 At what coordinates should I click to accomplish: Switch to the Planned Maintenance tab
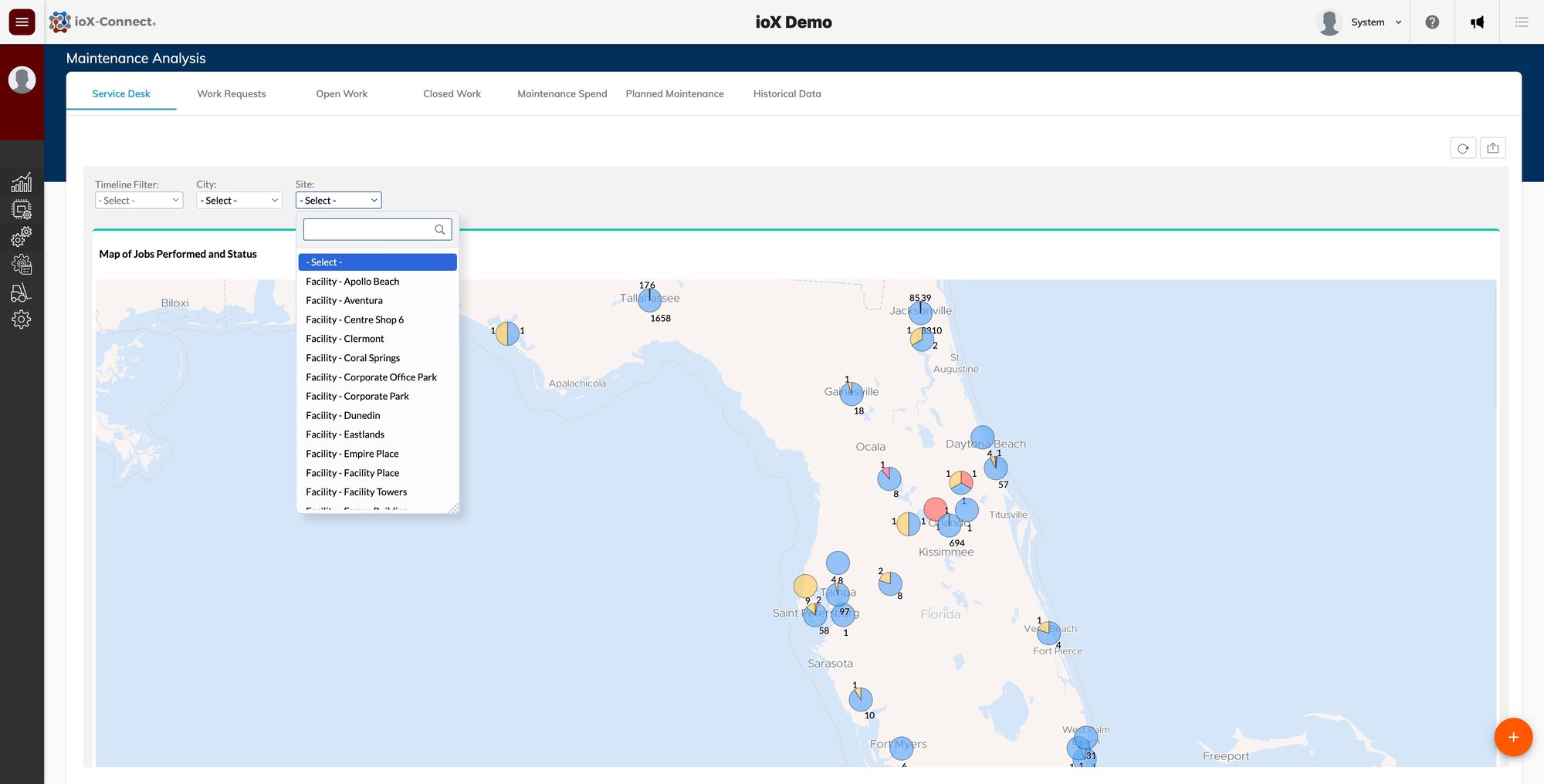coord(675,93)
